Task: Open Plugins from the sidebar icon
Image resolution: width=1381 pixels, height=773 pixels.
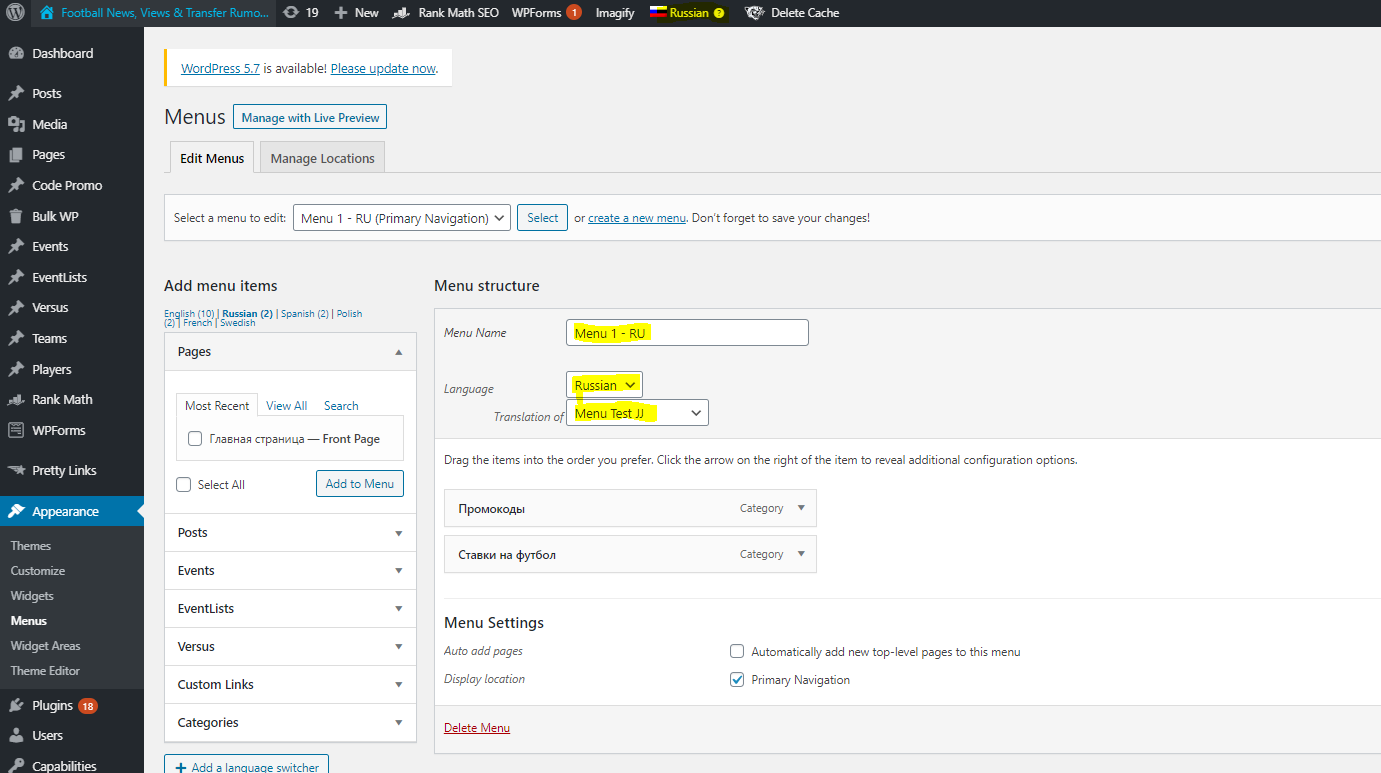Action: pos(16,706)
